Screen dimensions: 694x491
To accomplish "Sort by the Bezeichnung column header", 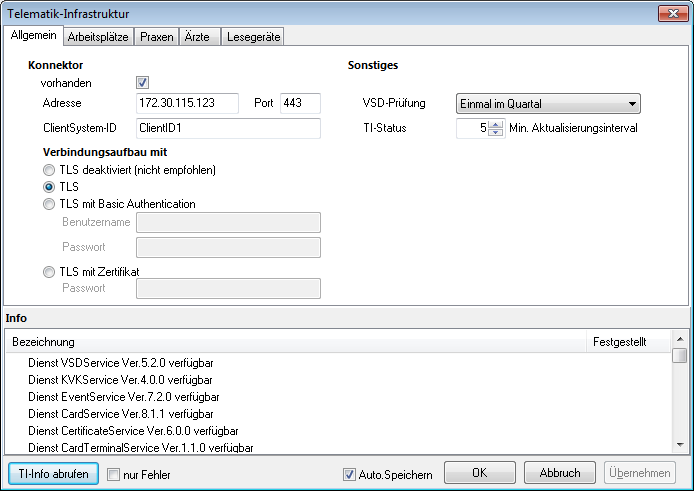I will pos(295,342).
